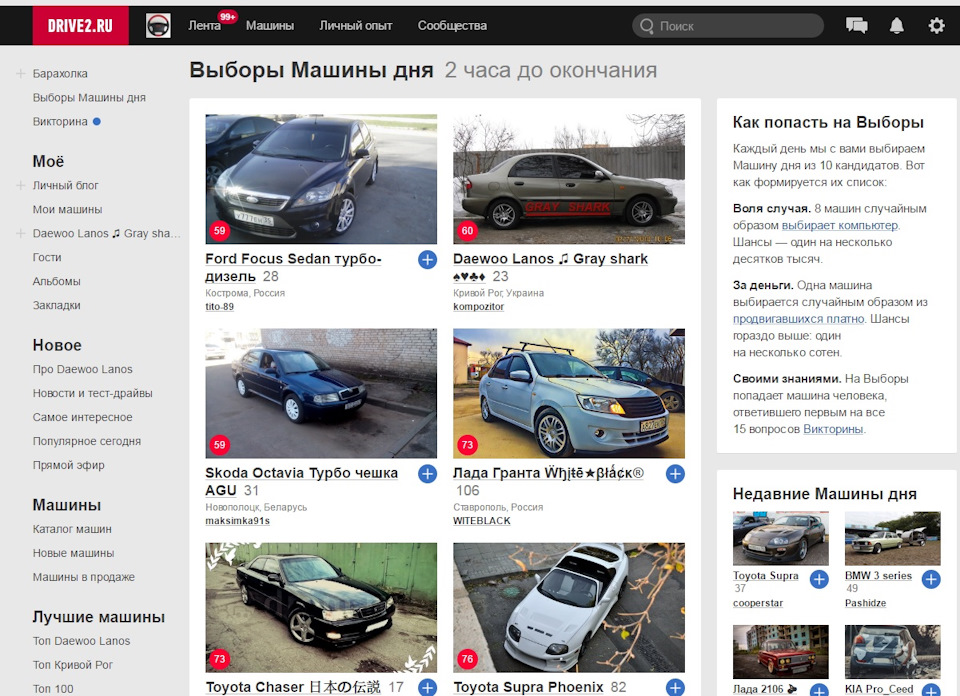Open user WITEBLACK profile
Image resolution: width=960 pixels, height=696 pixels.
[x=481, y=521]
